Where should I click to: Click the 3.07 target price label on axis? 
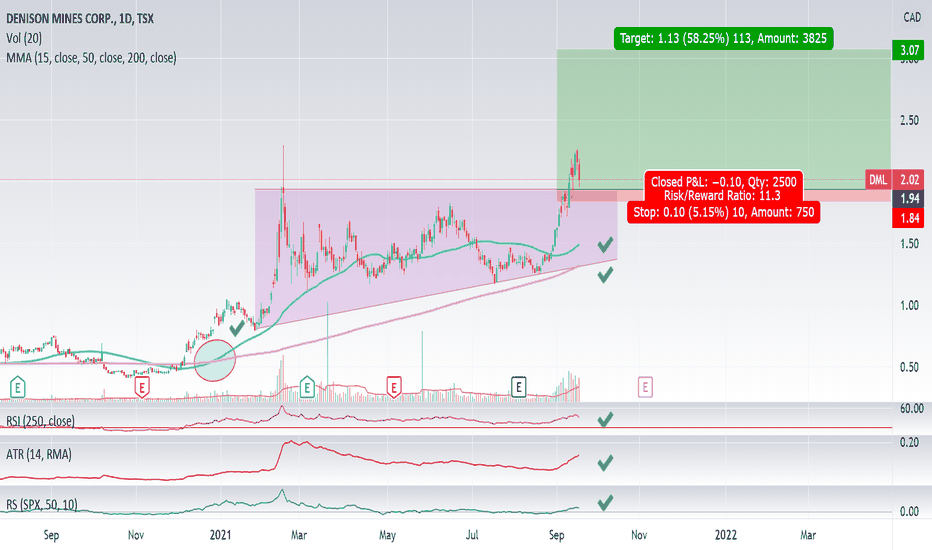[x=909, y=50]
